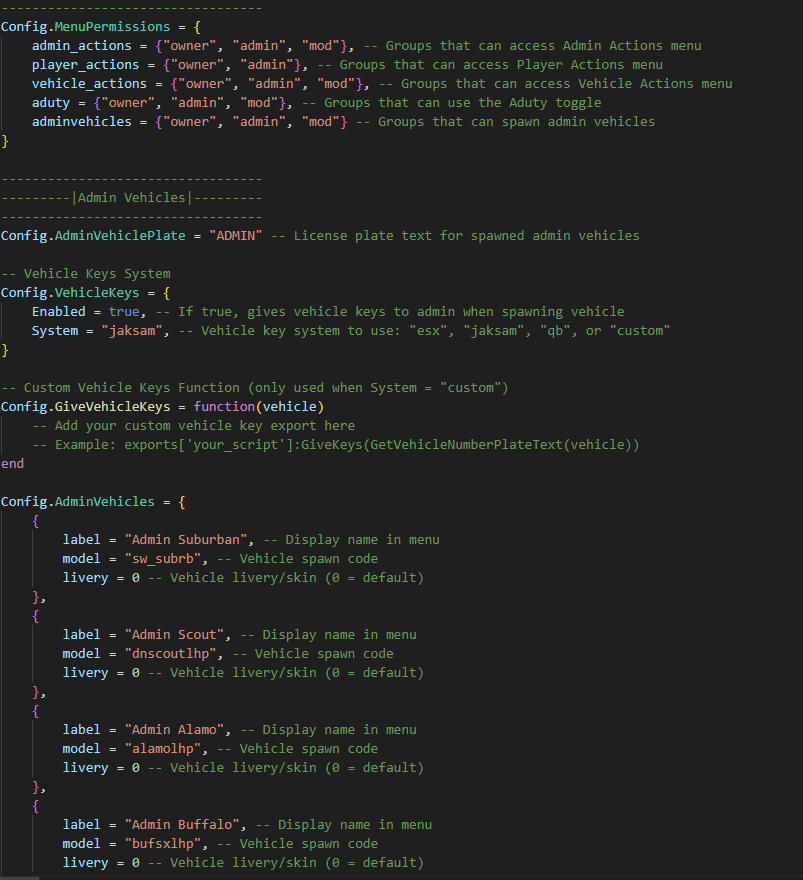The width and height of the screenshot is (803, 880).
Task: Click livery value 0 under Admin Suburban
Action: [x=136, y=578]
